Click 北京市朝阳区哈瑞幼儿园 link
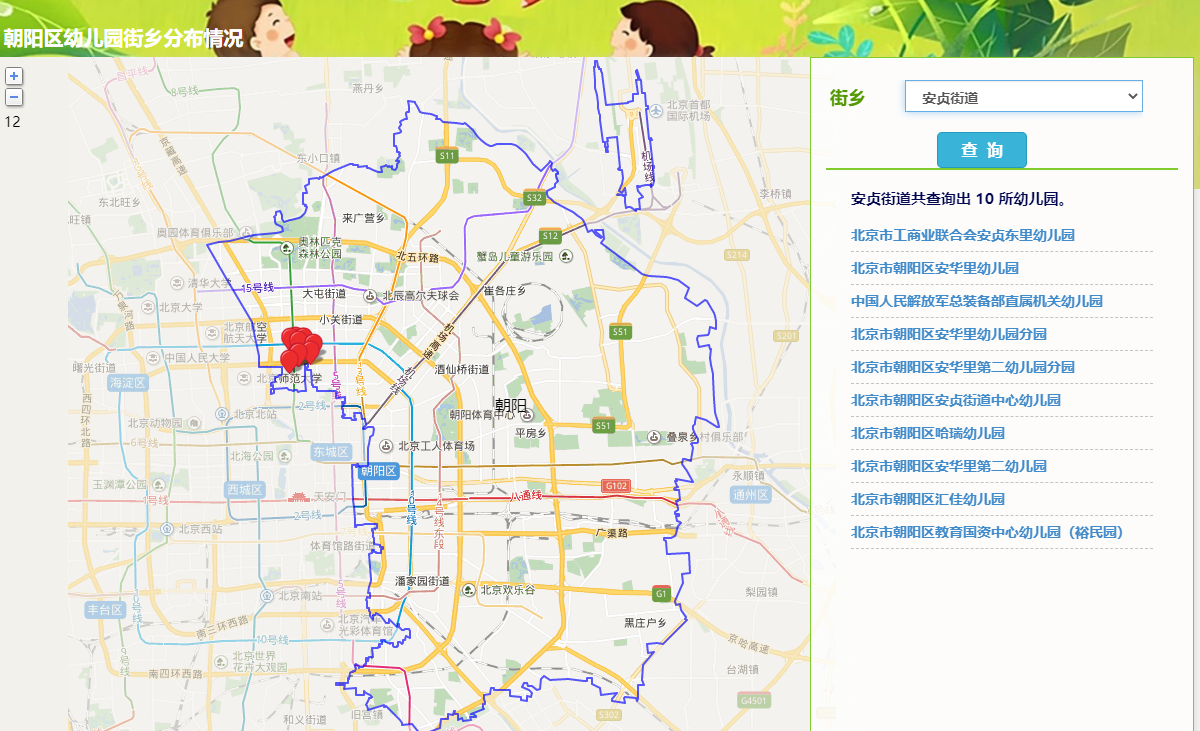 tap(927, 433)
